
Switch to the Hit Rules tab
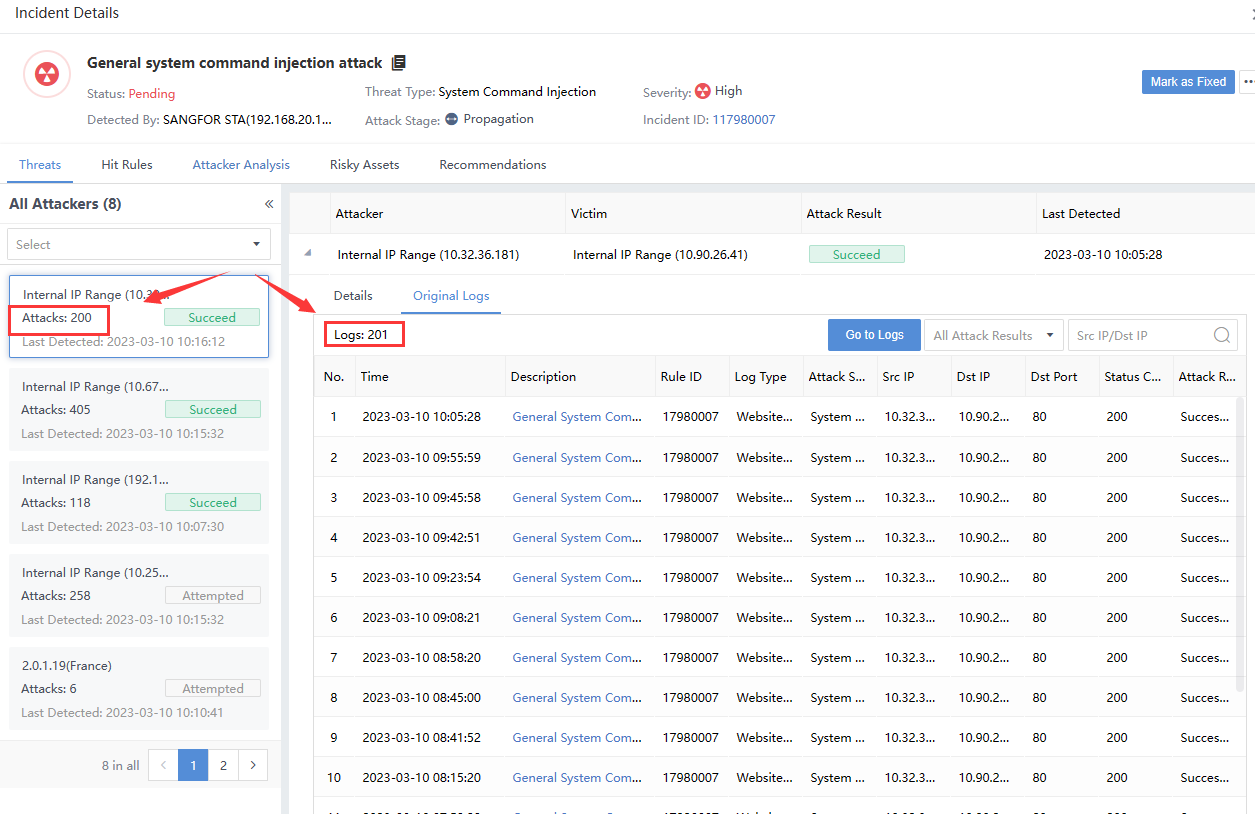[x=127, y=165]
